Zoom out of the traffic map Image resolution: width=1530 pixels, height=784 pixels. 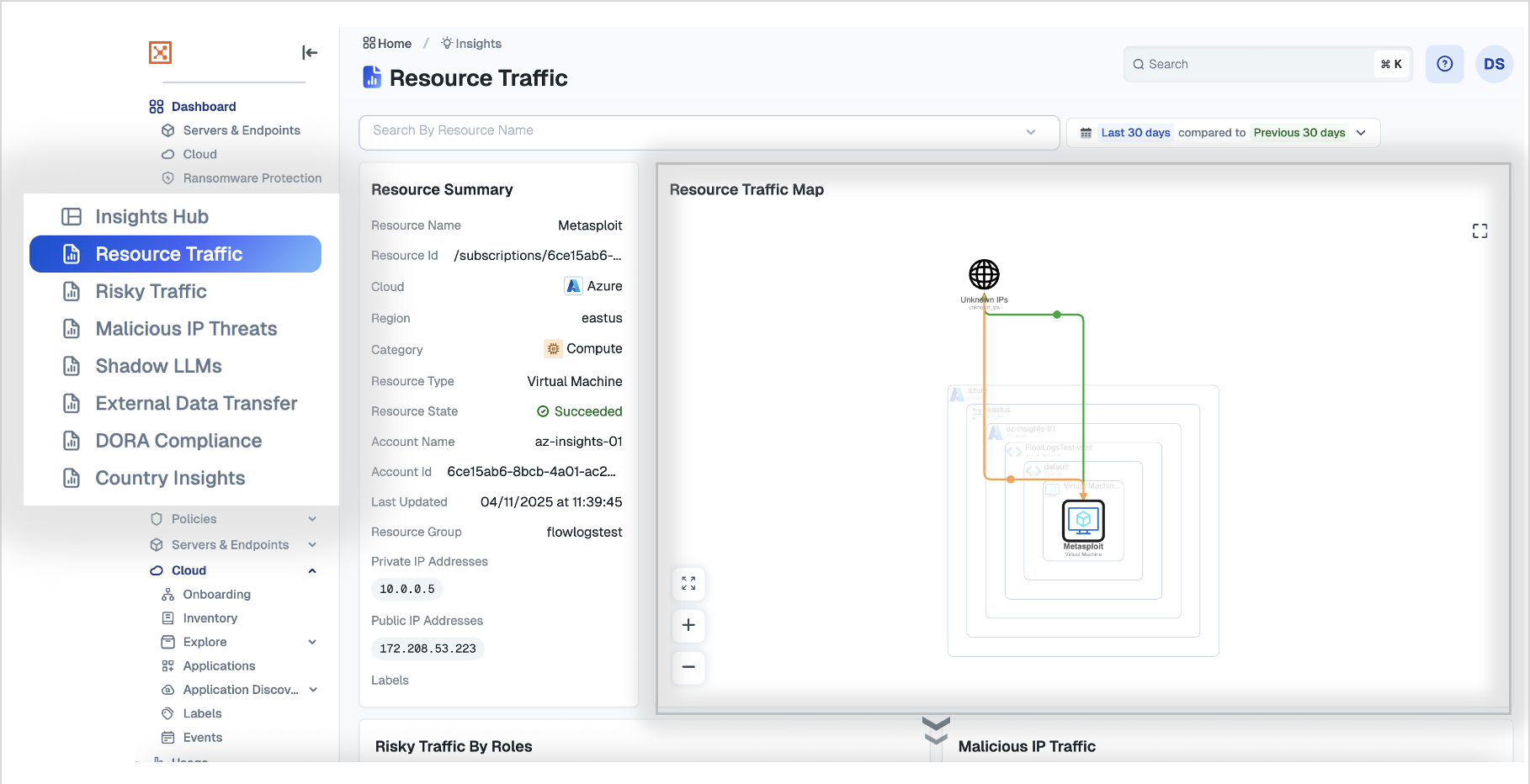click(x=688, y=667)
